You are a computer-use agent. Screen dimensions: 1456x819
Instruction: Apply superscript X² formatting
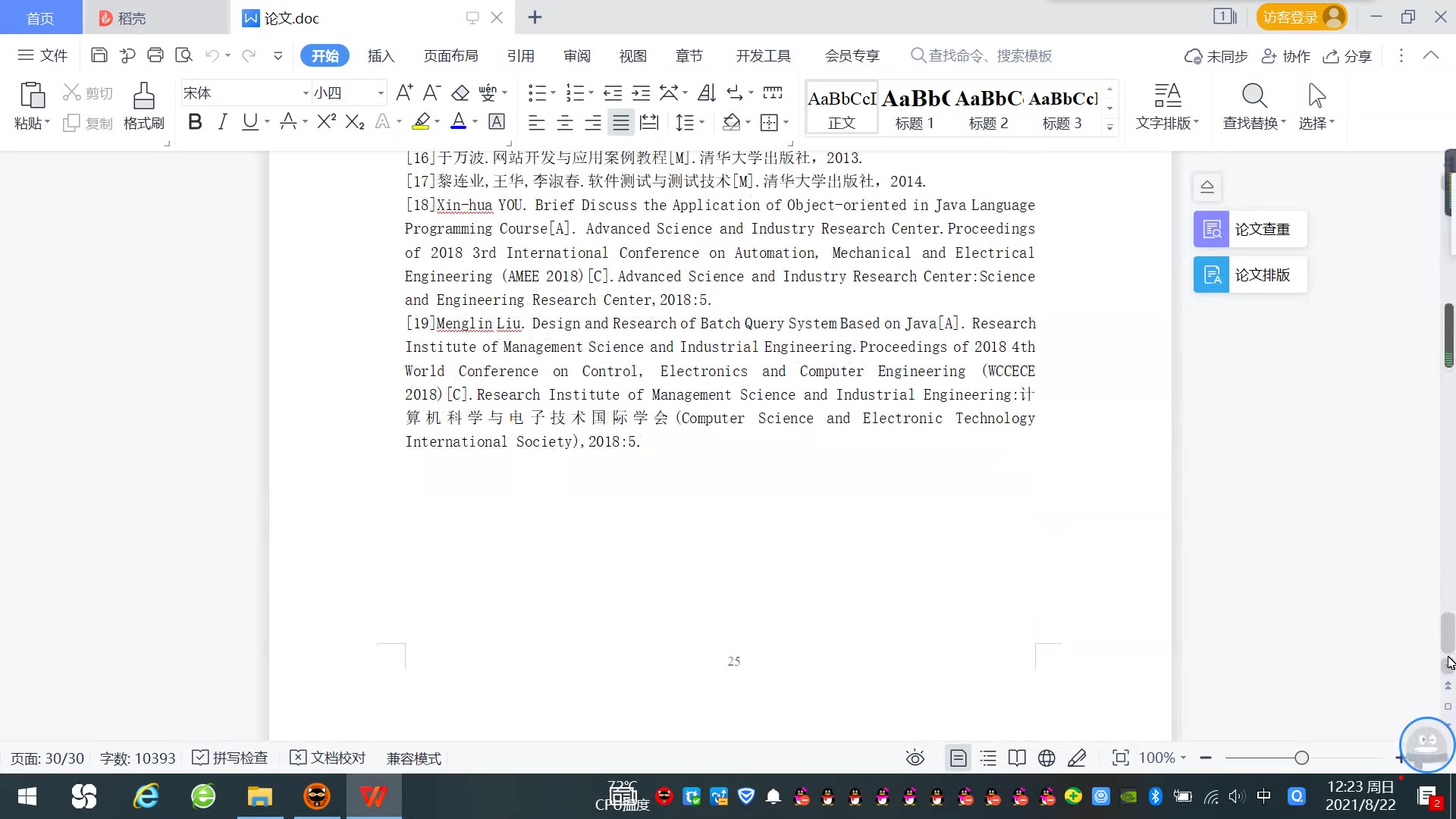pos(326,121)
